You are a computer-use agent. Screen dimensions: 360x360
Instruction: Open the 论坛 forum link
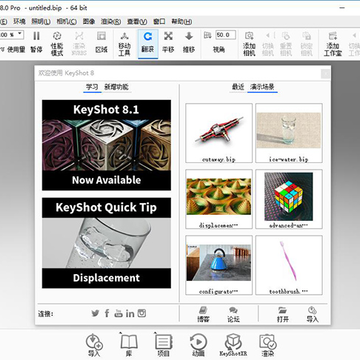click(233, 314)
